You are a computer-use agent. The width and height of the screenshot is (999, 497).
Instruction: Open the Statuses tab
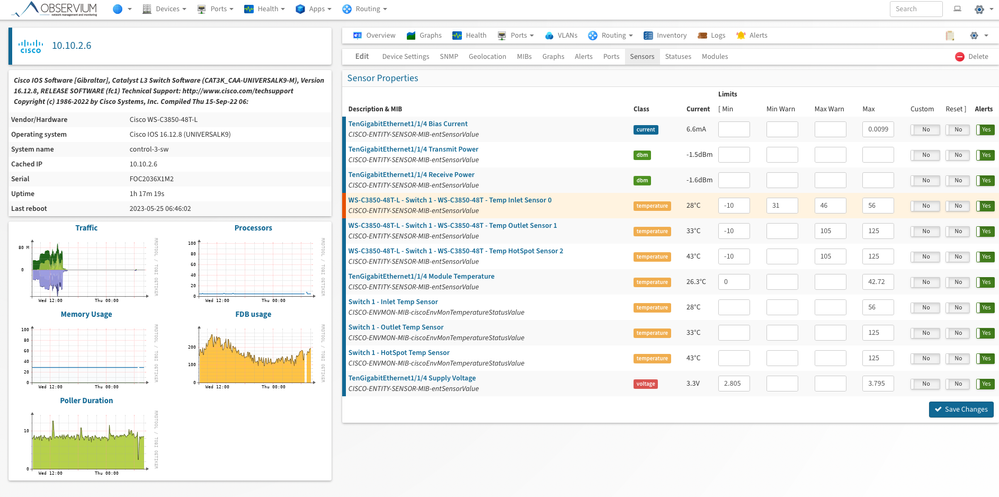pos(678,57)
